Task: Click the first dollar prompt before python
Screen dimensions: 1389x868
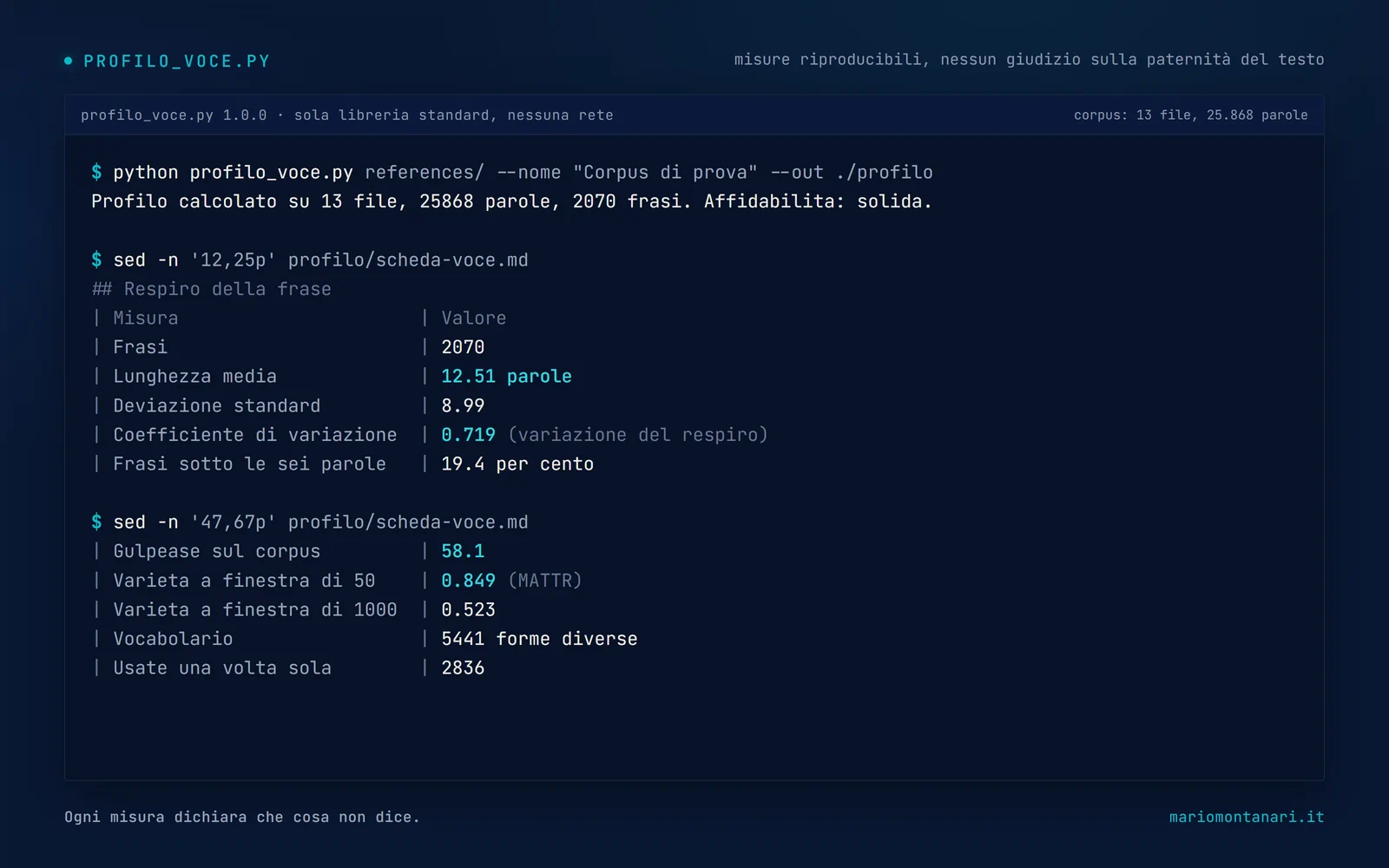Action: pyautogui.click(x=96, y=172)
